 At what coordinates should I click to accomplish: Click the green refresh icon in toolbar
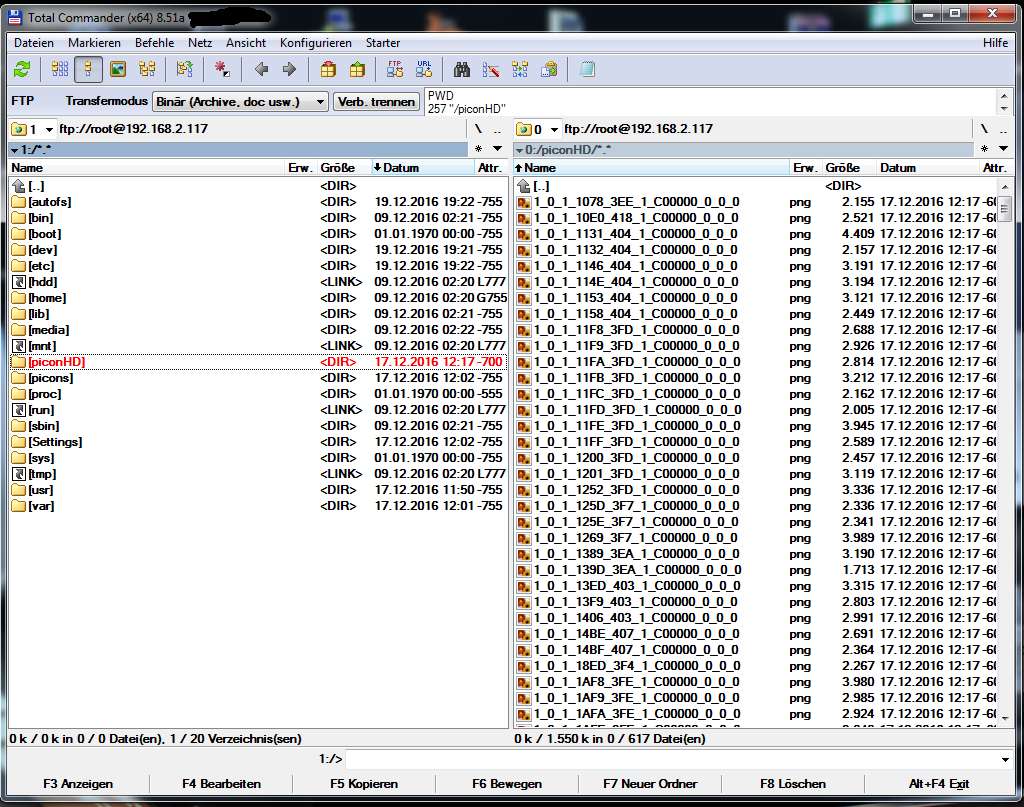(22, 69)
